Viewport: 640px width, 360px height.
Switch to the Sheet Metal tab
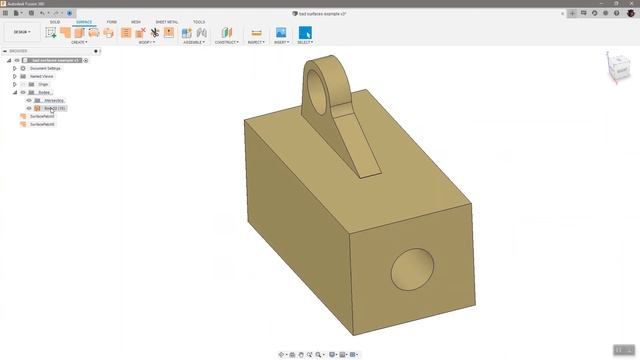[x=167, y=22]
